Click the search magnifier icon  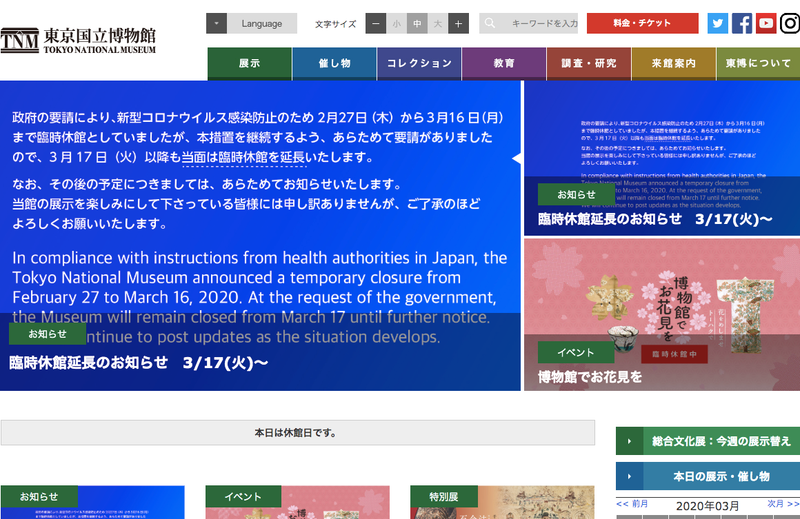pos(490,23)
